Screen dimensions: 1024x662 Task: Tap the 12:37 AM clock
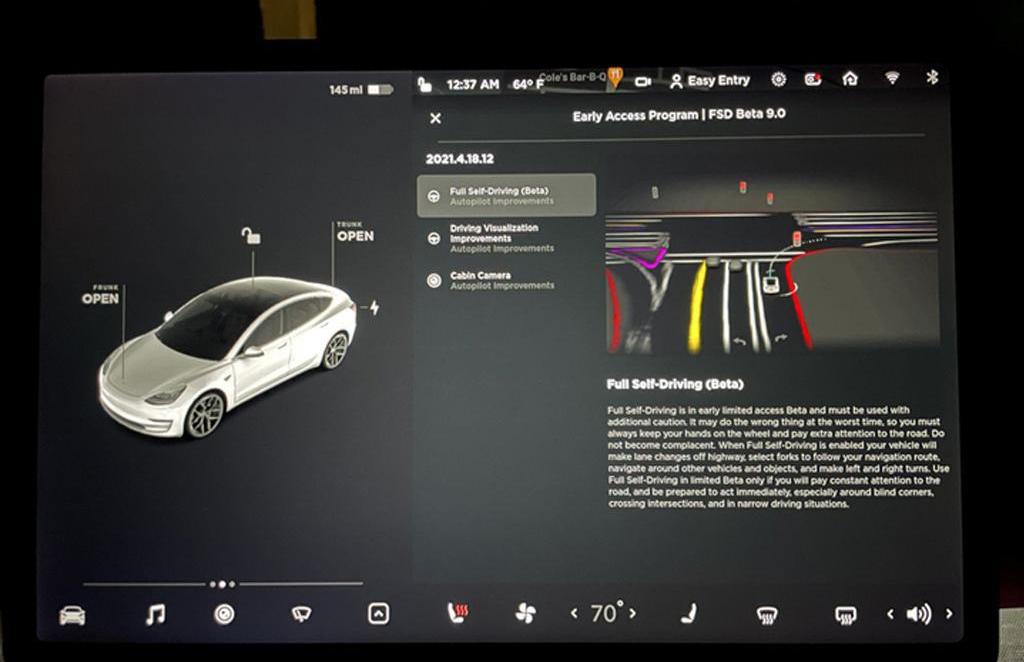[473, 84]
